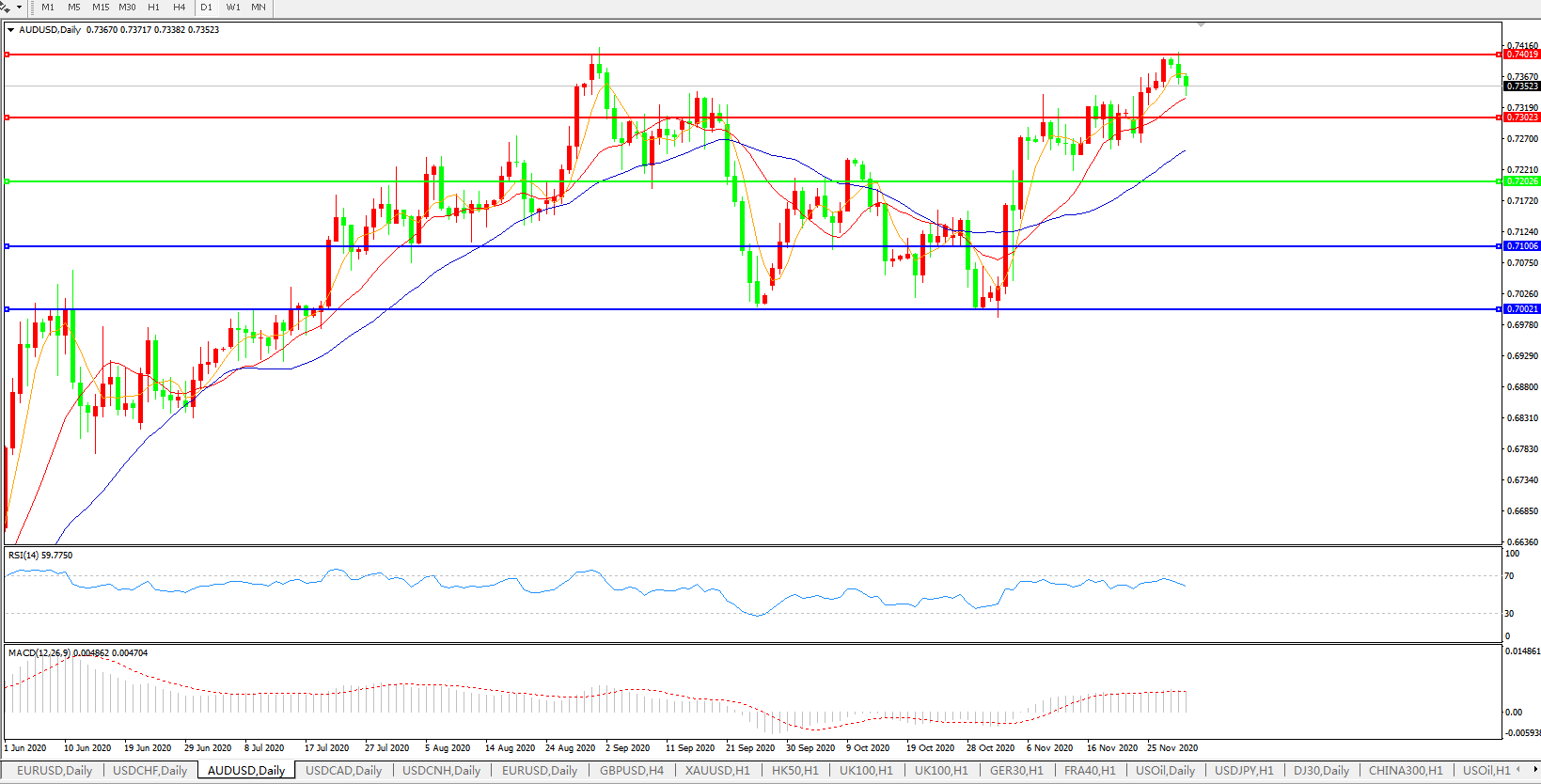Enable the W1 weekly timeframe

pyautogui.click(x=232, y=8)
